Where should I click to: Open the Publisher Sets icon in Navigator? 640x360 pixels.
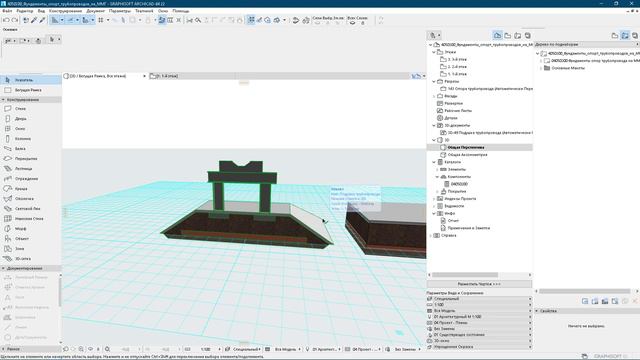coord(528,36)
